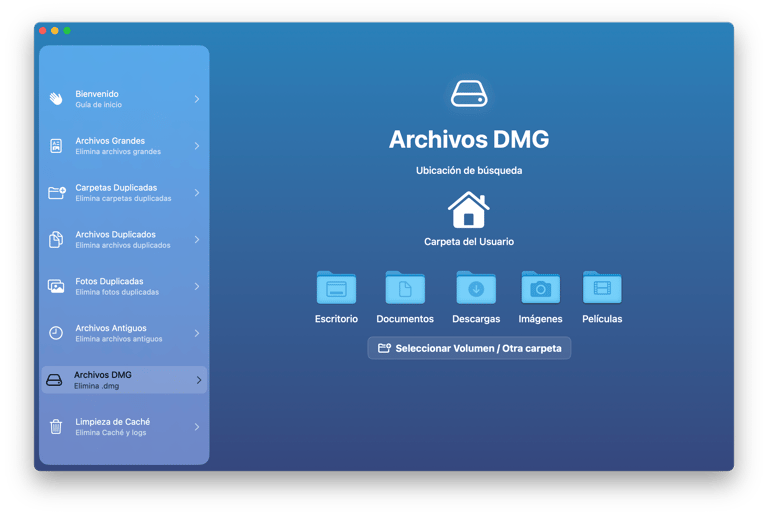Expand the Carpetas Duplicadas chevron arrow
The image size is (768, 515).
point(197,193)
